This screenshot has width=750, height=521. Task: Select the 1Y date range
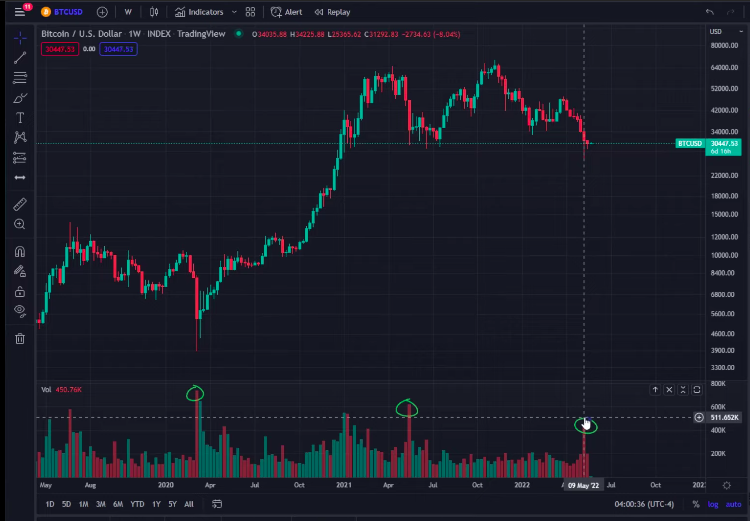pos(156,504)
